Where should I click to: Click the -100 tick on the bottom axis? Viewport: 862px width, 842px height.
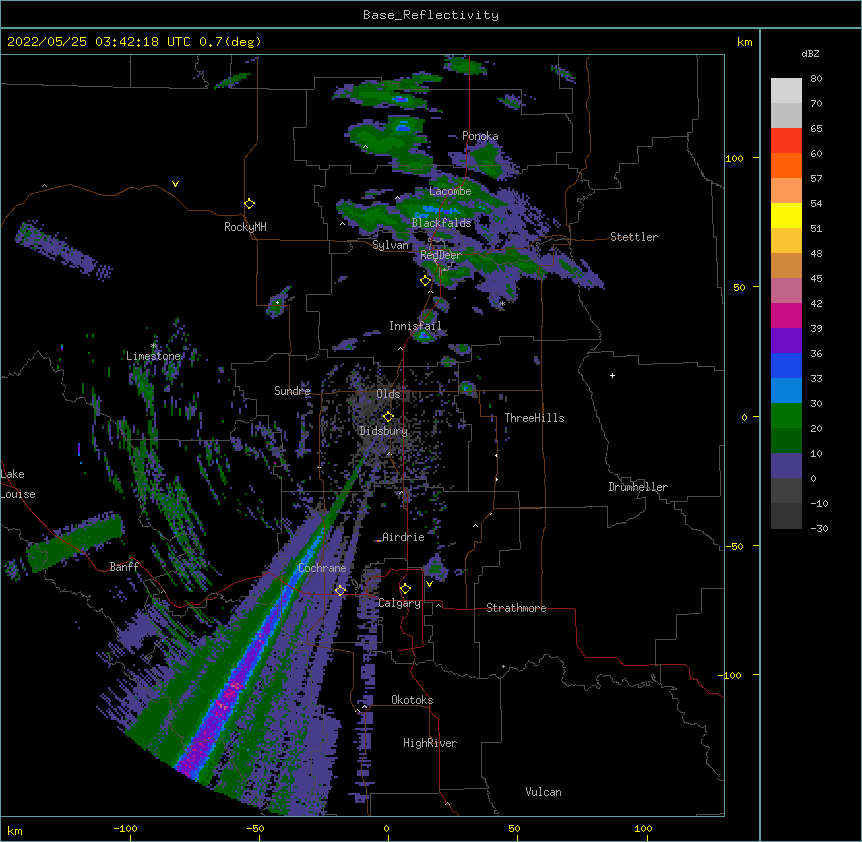point(125,828)
